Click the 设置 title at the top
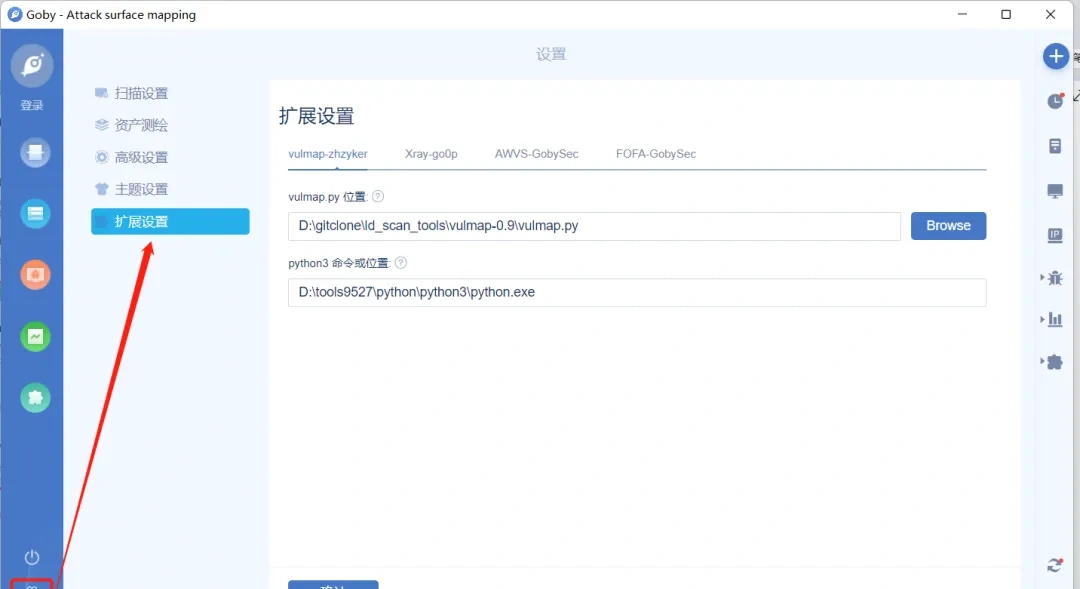 click(x=551, y=54)
